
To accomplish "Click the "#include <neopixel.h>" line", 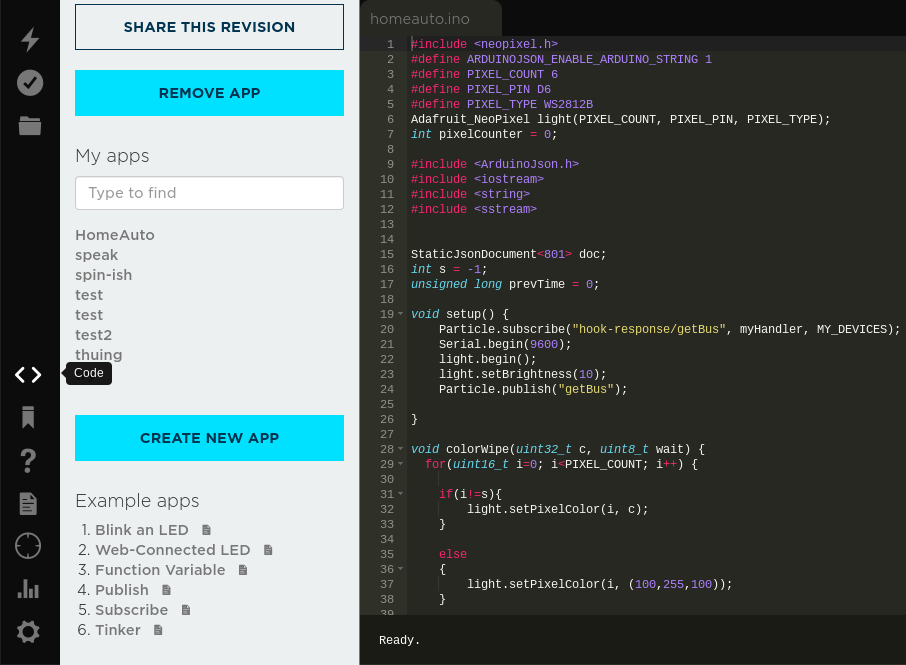I will (484, 44).
